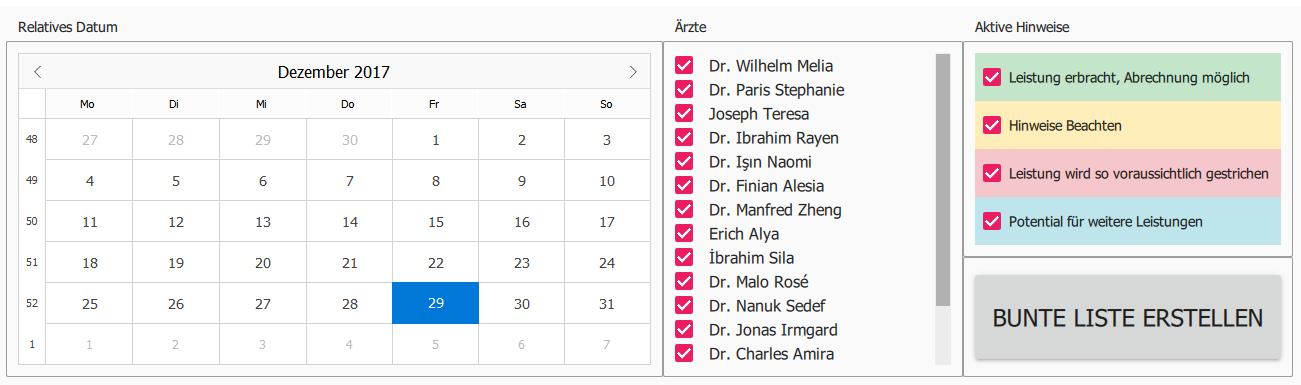1301x385 pixels.
Task: Go to previous month in calendar
Action: 38,72
